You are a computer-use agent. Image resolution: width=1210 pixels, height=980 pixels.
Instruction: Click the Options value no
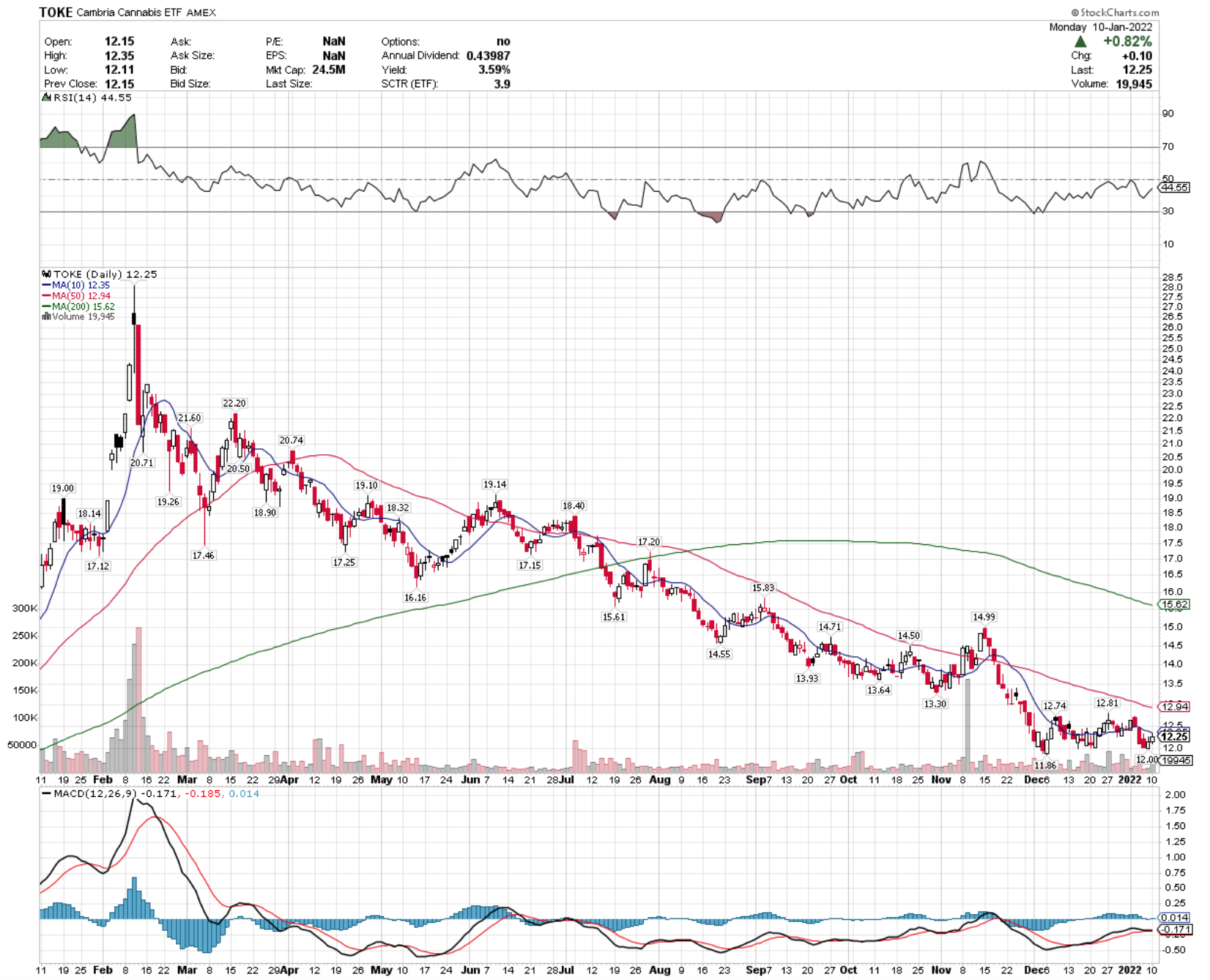(x=503, y=42)
